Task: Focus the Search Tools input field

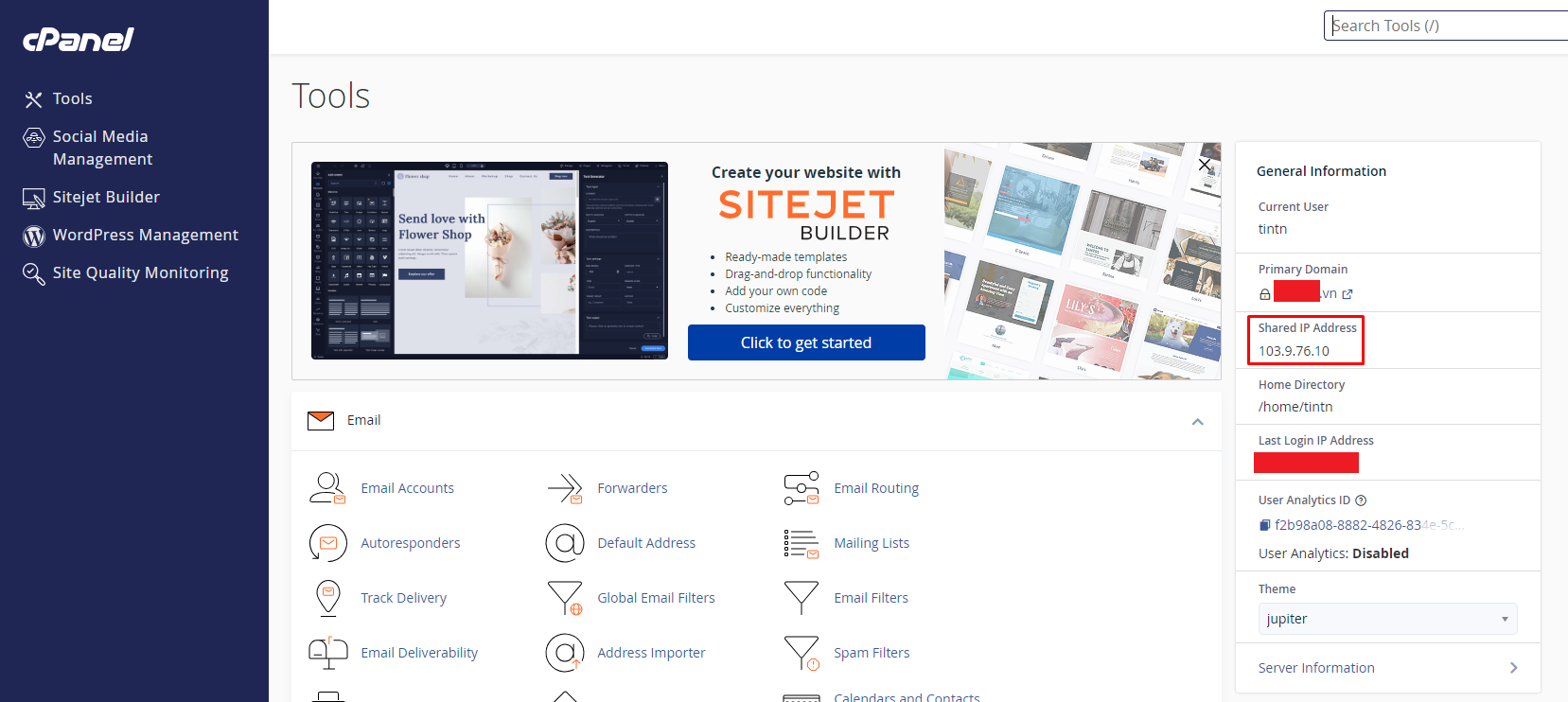Action: coord(1448,26)
